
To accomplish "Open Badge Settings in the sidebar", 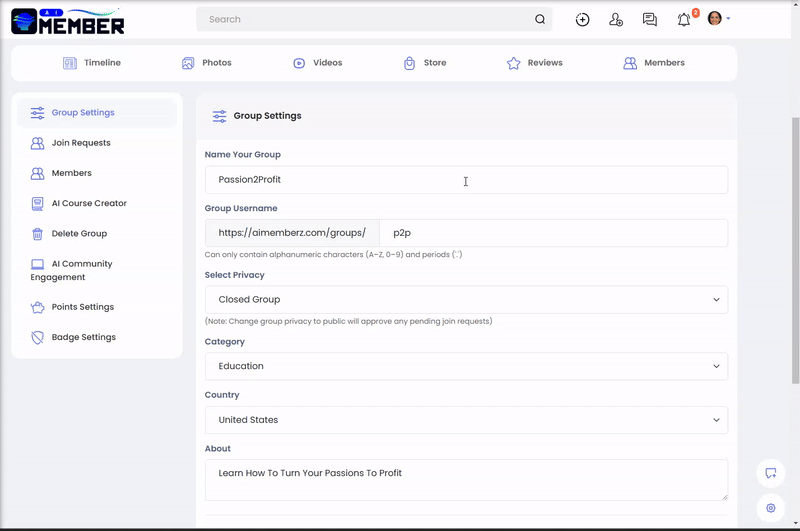I will tap(83, 337).
